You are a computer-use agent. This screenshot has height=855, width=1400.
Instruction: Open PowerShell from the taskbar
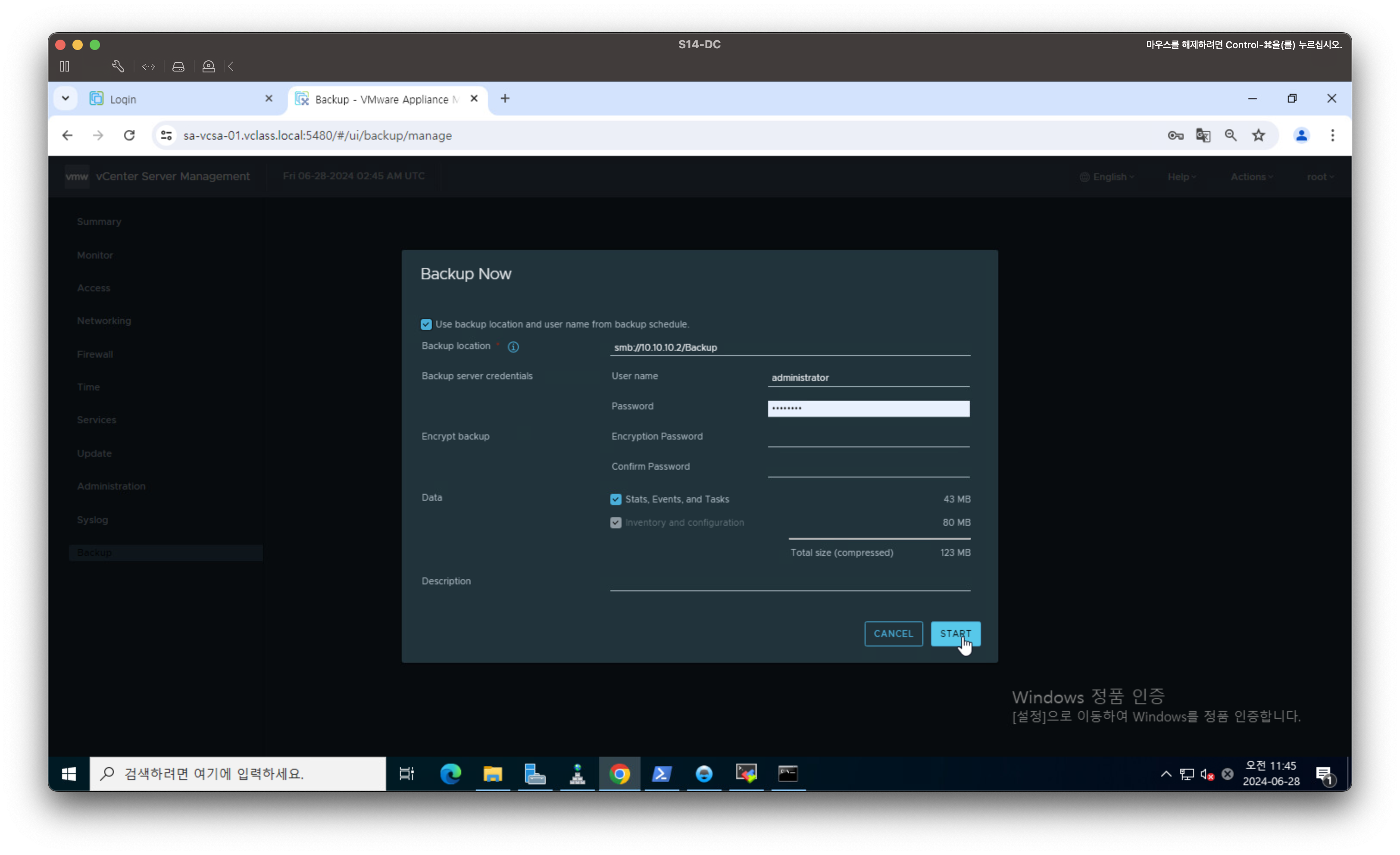[661, 774]
